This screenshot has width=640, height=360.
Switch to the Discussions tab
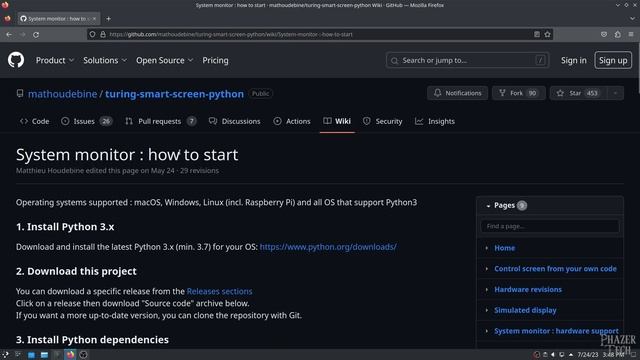click(x=235, y=121)
